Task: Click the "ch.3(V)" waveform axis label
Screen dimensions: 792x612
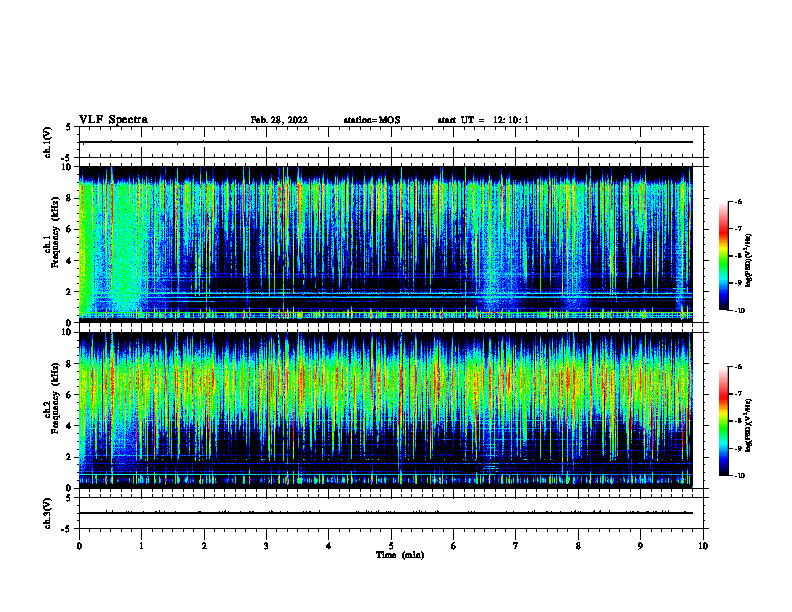Action: (48, 513)
